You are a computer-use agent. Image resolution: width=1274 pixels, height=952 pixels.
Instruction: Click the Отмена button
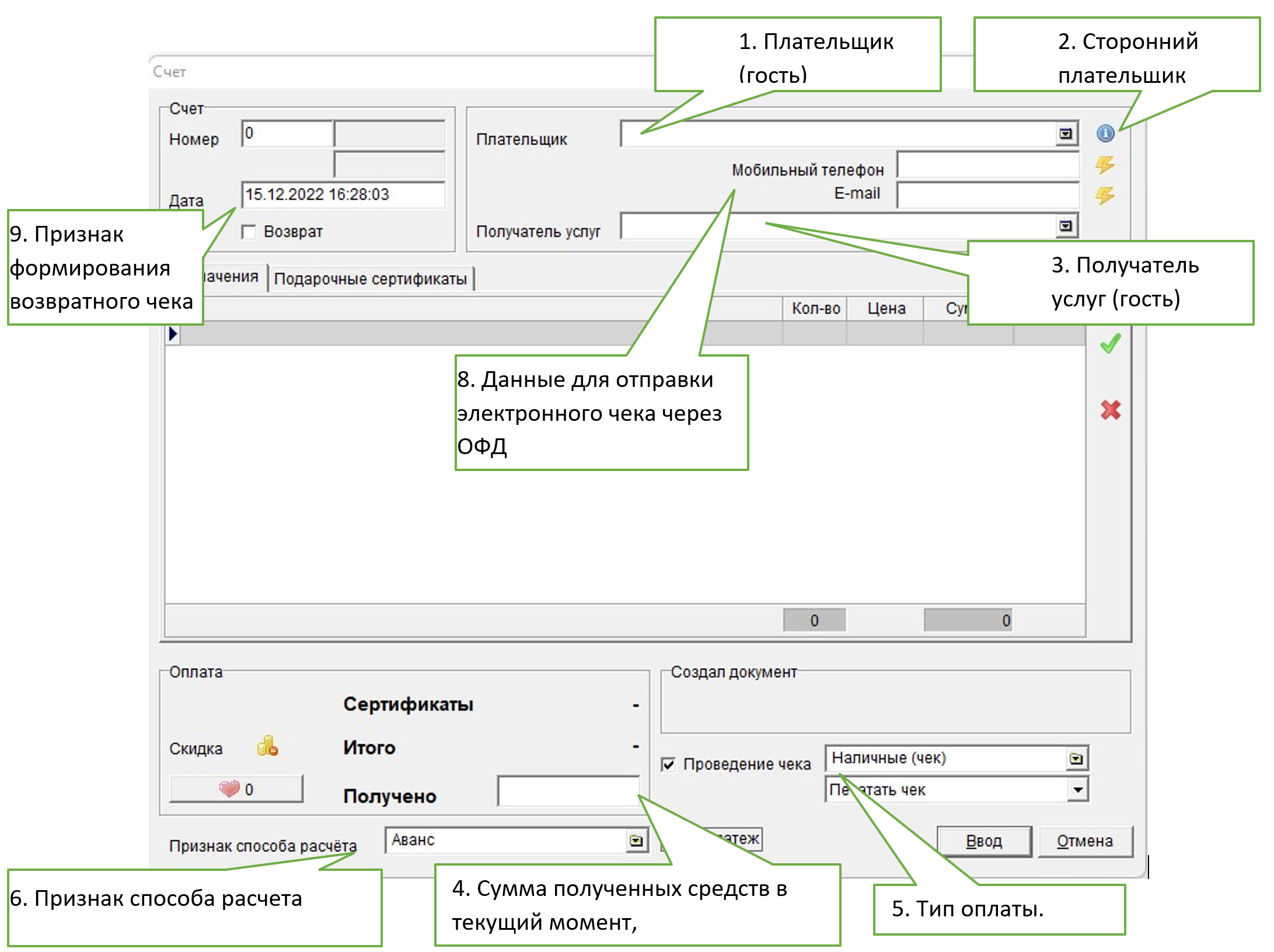[1084, 841]
